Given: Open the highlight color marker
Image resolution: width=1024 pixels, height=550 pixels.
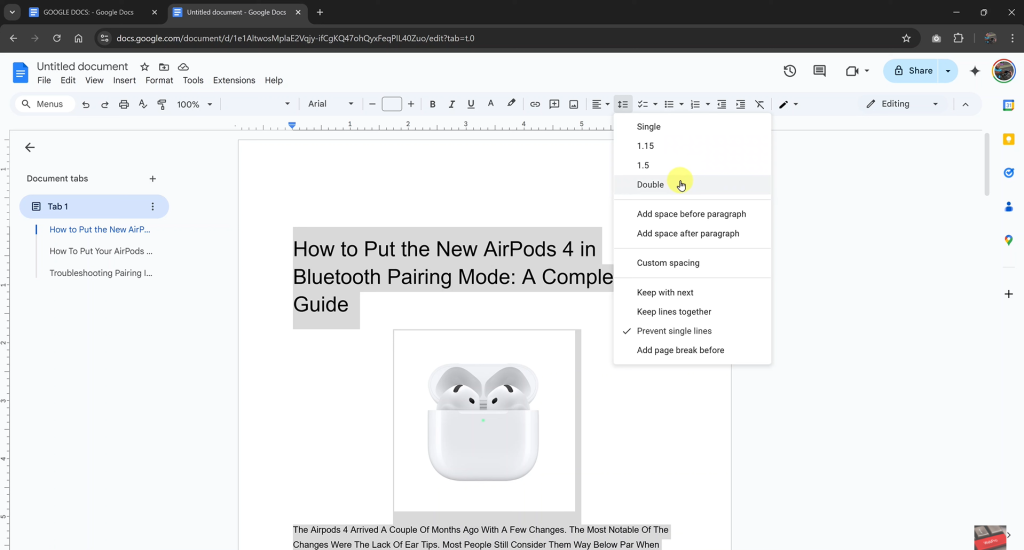Looking at the screenshot, I should (x=511, y=105).
